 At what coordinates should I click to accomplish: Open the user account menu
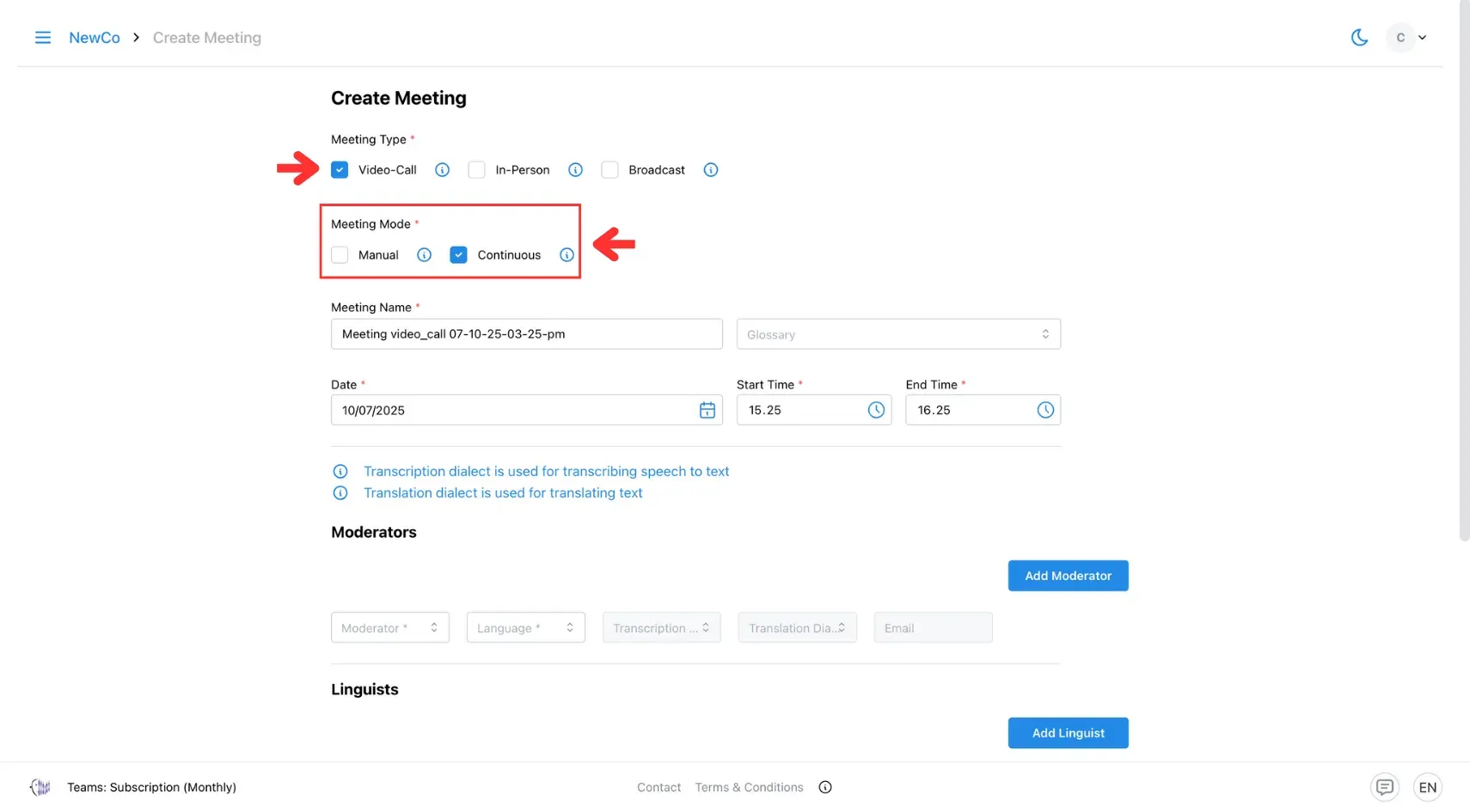tap(1406, 38)
